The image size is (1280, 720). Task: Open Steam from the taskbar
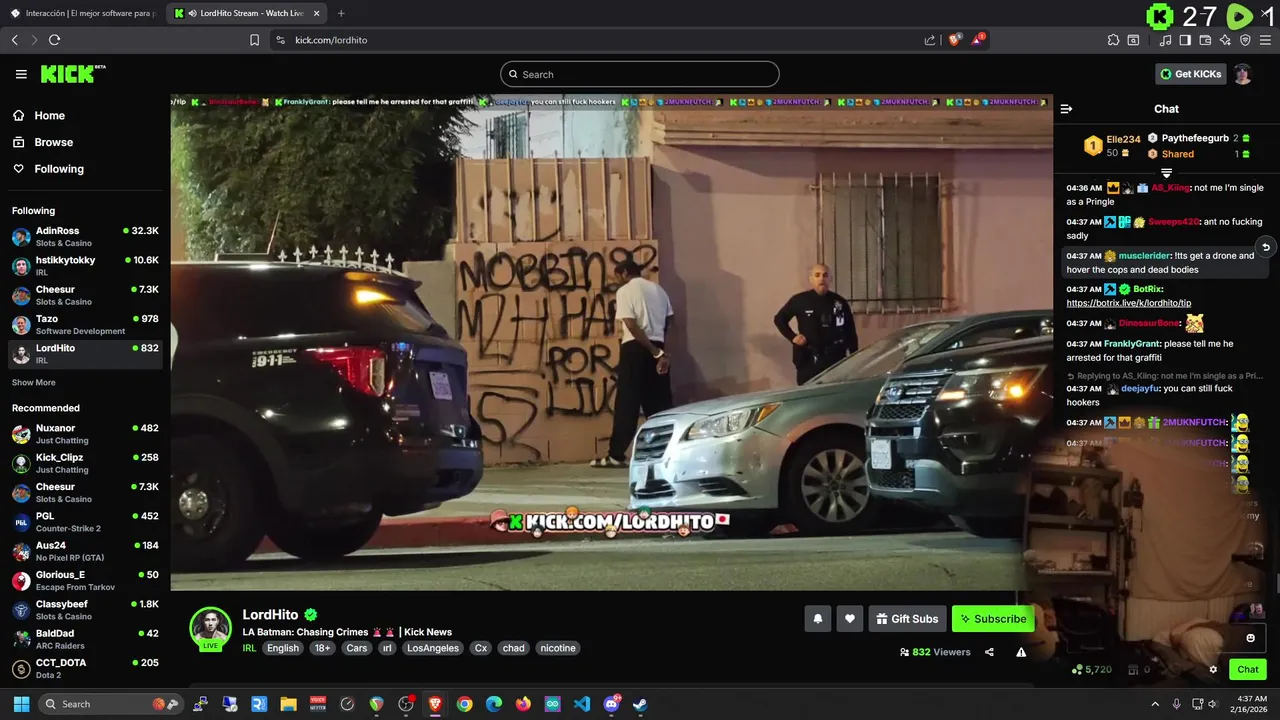pyautogui.click(x=640, y=704)
